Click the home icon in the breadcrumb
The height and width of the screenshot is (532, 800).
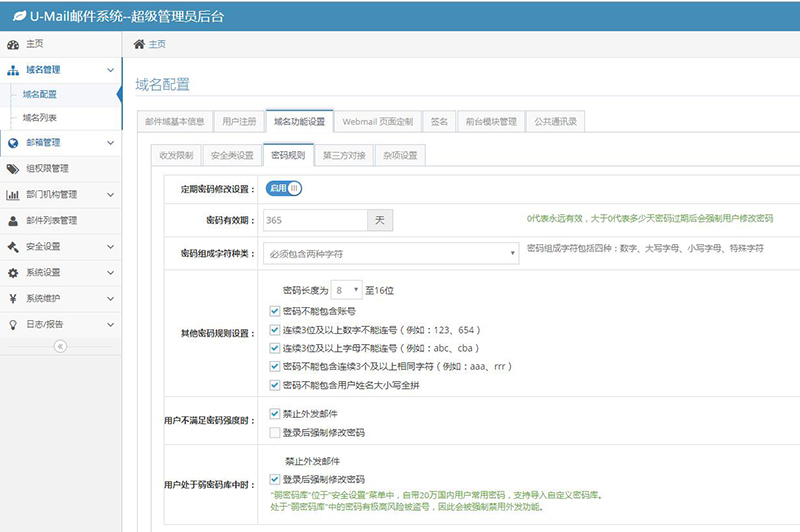139,44
